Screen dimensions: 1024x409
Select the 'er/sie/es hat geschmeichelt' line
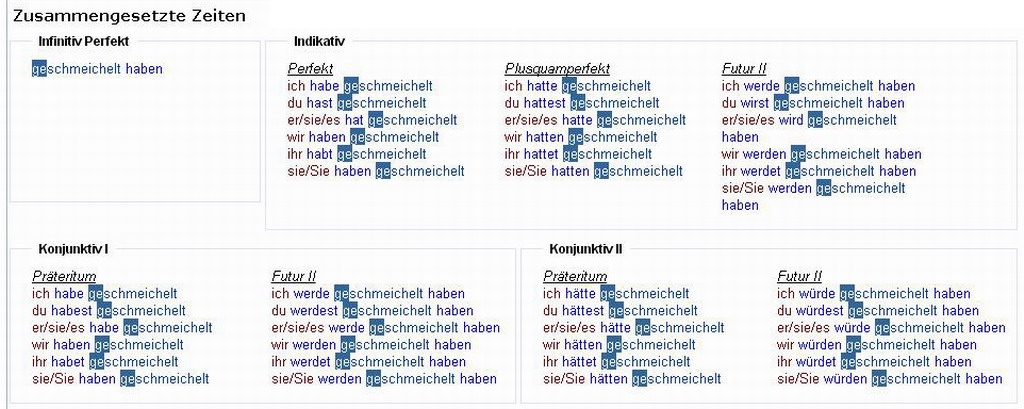(x=372, y=120)
